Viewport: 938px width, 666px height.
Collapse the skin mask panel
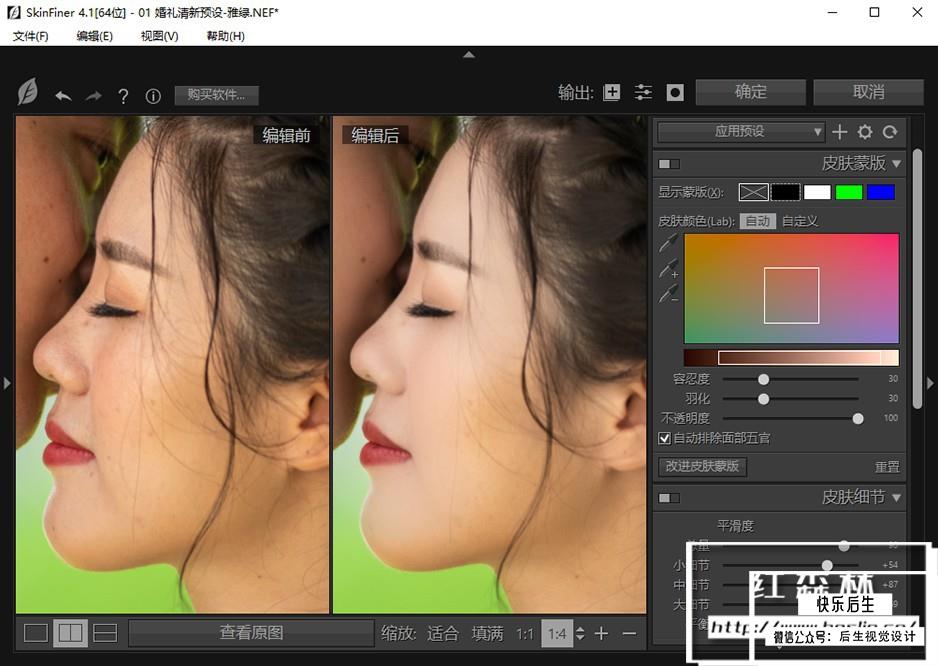click(x=896, y=163)
